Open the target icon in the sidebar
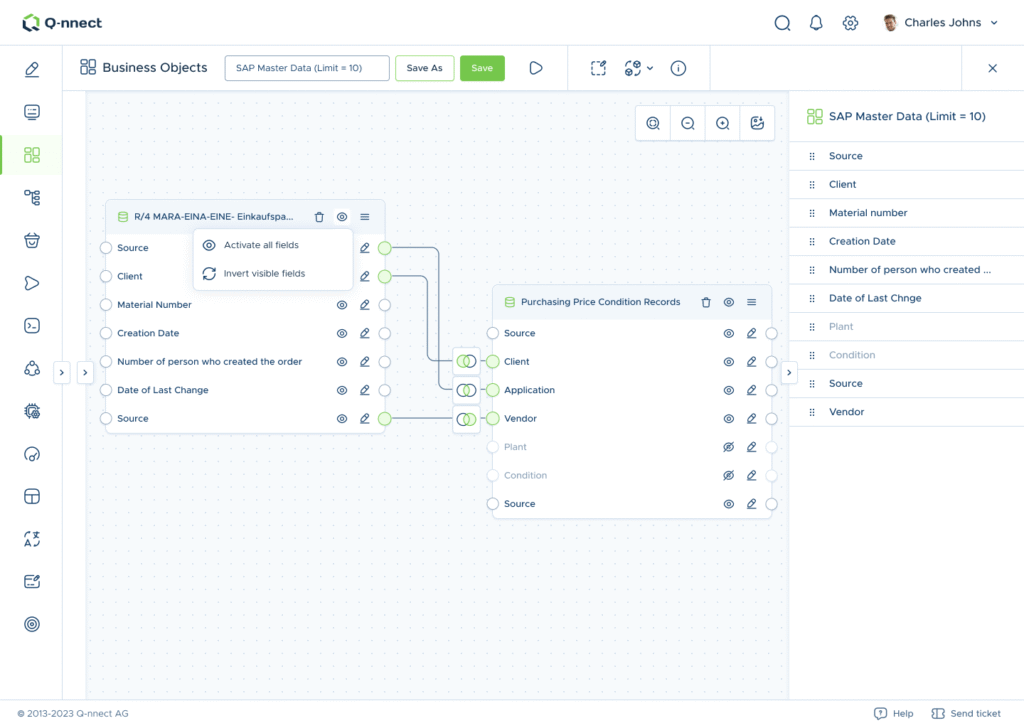This screenshot has width=1024, height=728. coord(31,624)
